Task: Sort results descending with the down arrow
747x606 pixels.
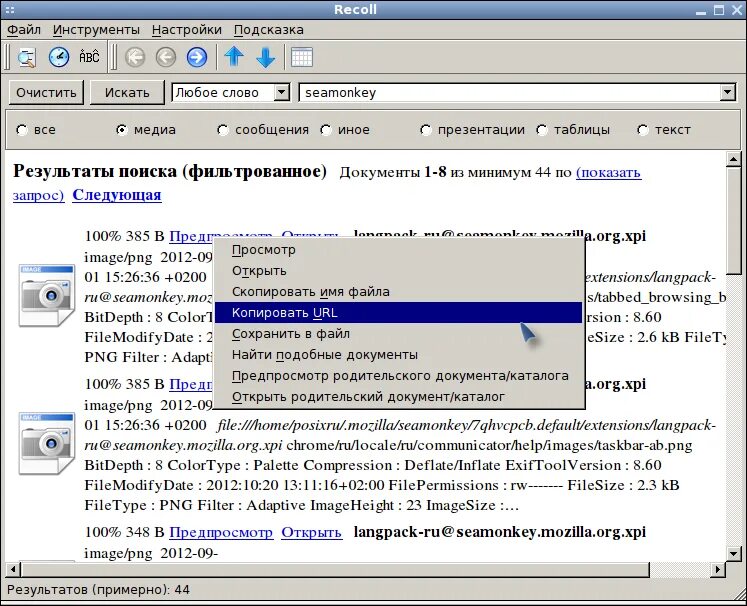Action: (265, 58)
